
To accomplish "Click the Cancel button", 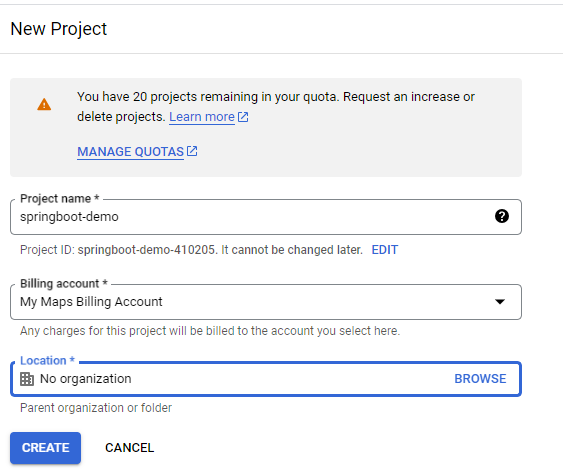I will click(x=129, y=448).
